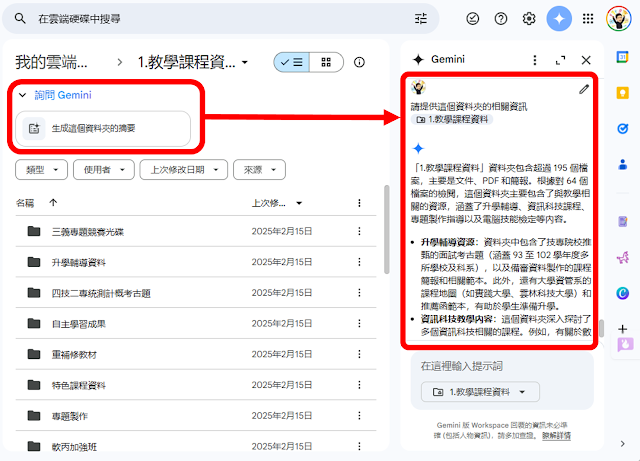Open the Settings gear icon

[529, 18]
